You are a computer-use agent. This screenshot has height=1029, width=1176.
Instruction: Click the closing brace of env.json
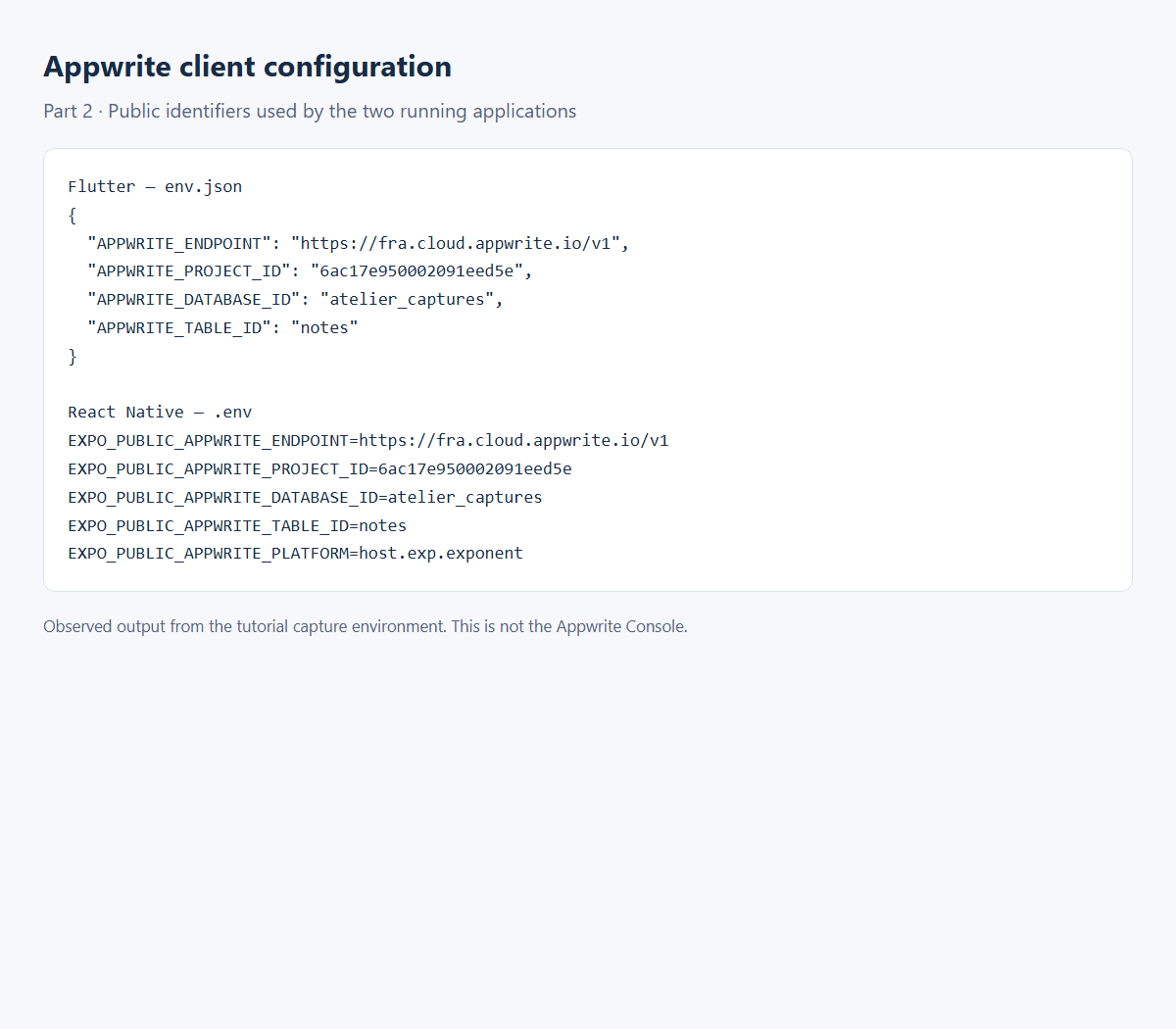tap(73, 357)
